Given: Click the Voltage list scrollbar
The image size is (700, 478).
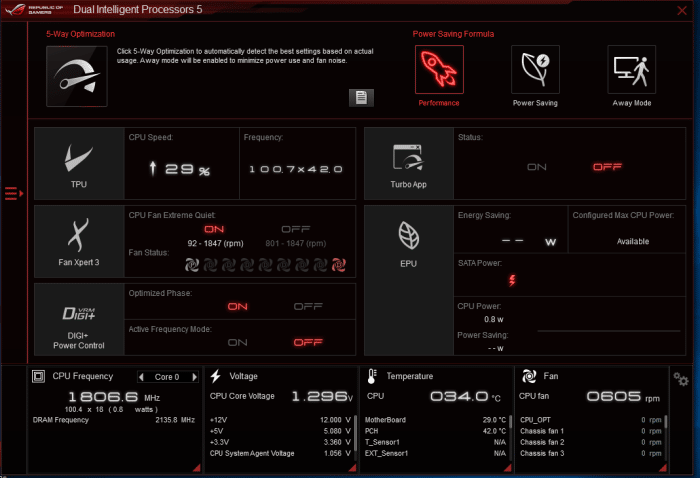Looking at the screenshot, I should (x=355, y=433).
